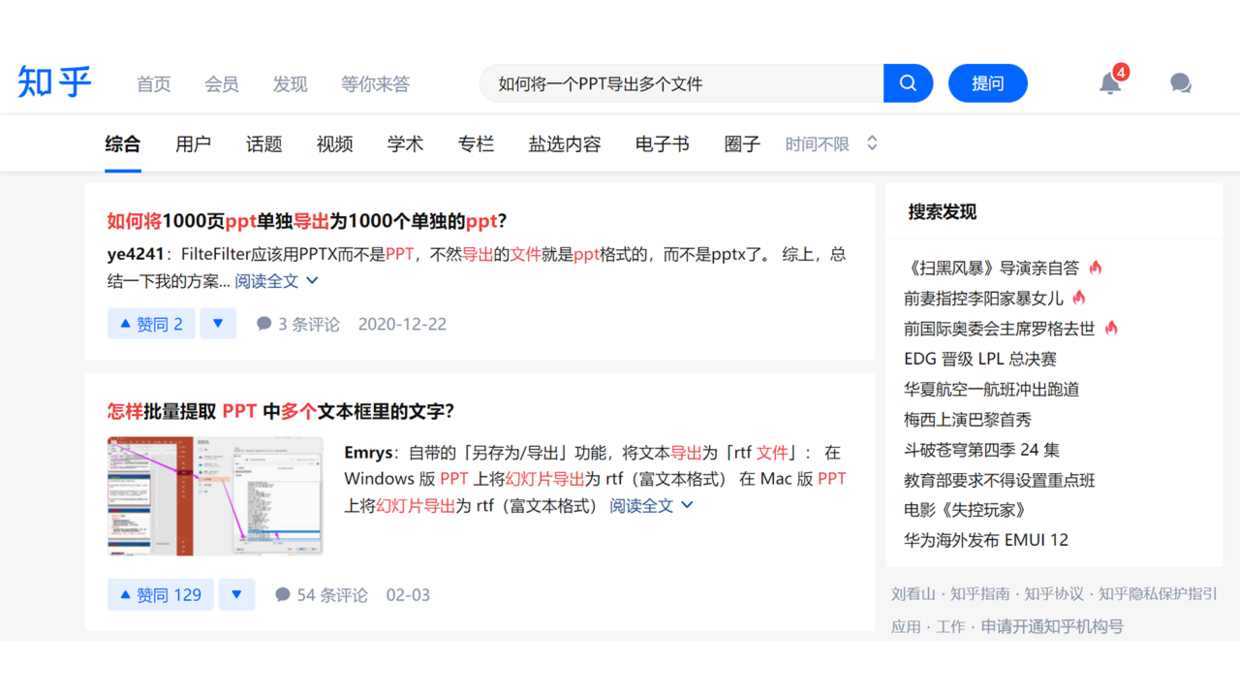
Task: Open 3 条评论 comments on first result
Action: [x=298, y=324]
